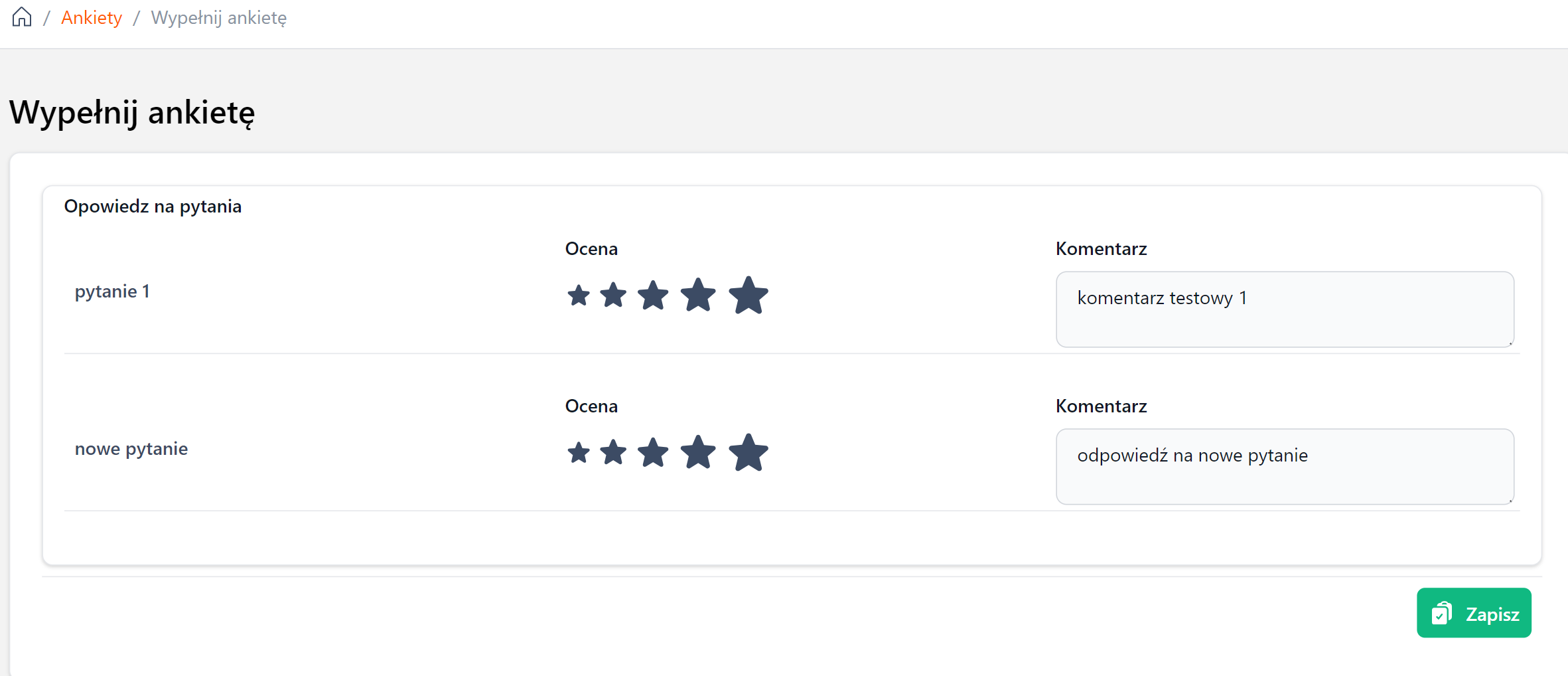The height and width of the screenshot is (676, 1568).
Task: Give nowe pytanie one star
Action: [x=579, y=454]
